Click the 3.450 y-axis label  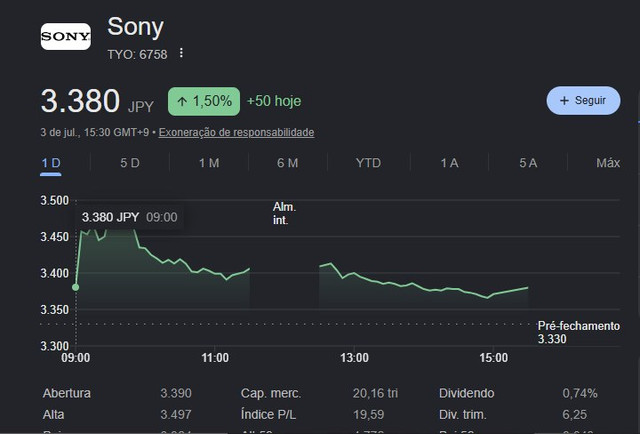55,237
